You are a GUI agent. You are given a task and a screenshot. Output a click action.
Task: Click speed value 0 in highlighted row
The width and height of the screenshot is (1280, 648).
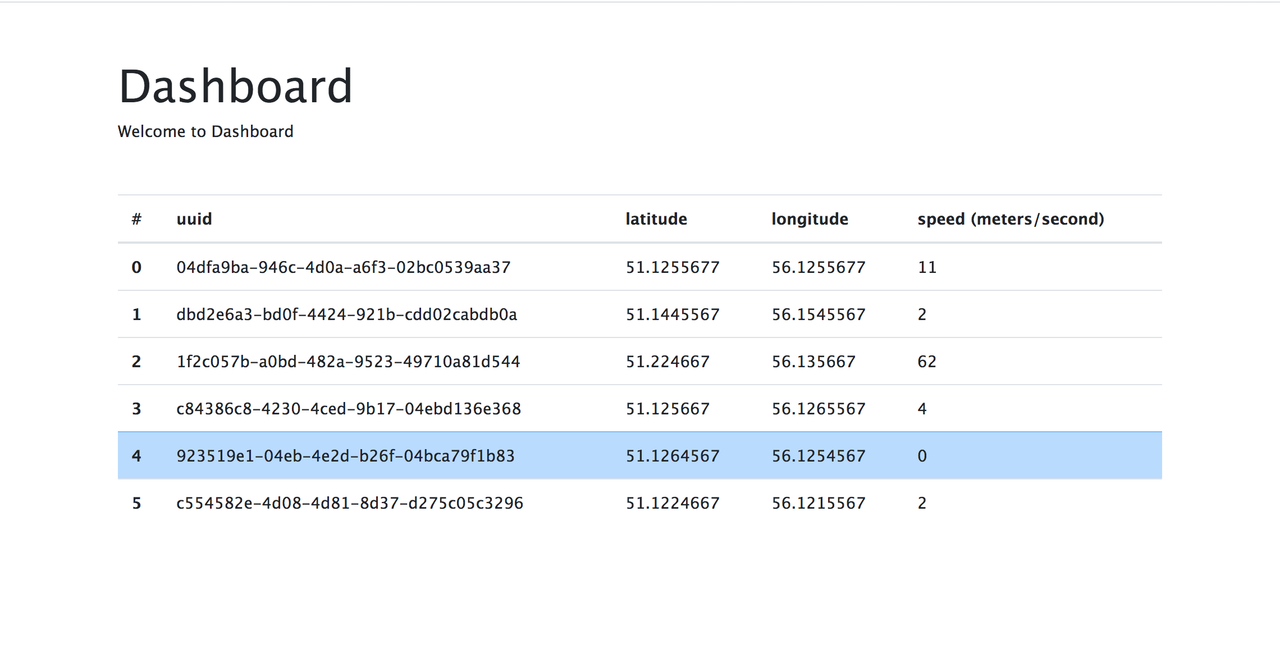pos(922,456)
